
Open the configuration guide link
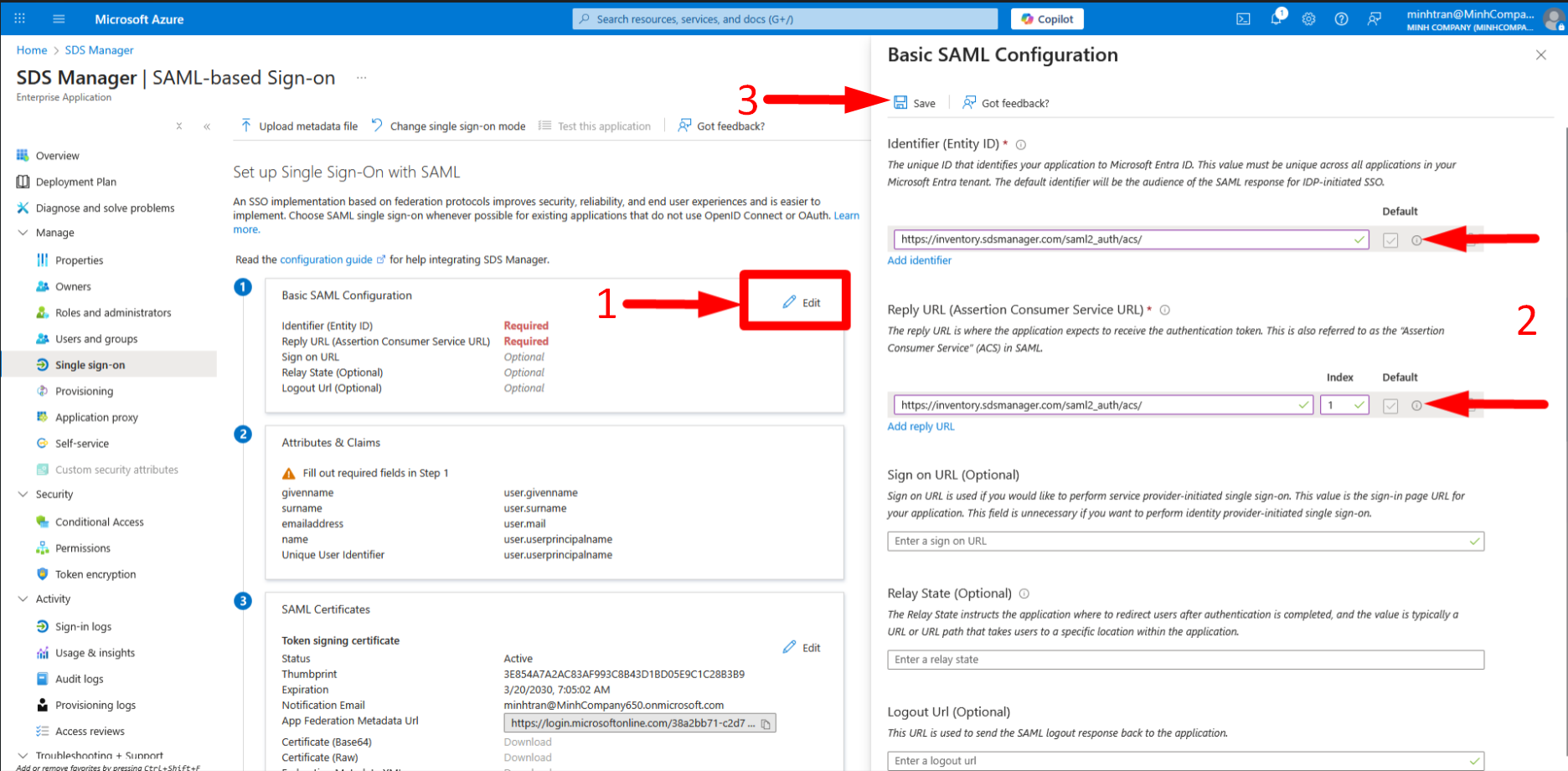click(x=333, y=260)
